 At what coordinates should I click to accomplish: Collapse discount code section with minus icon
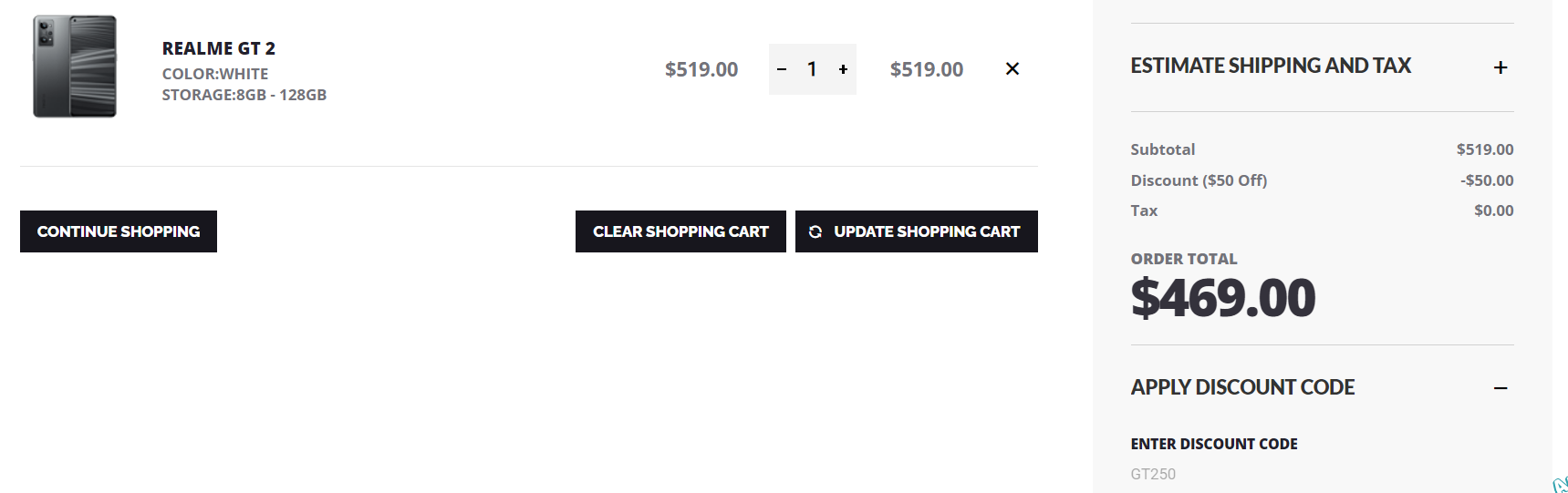click(x=1500, y=388)
